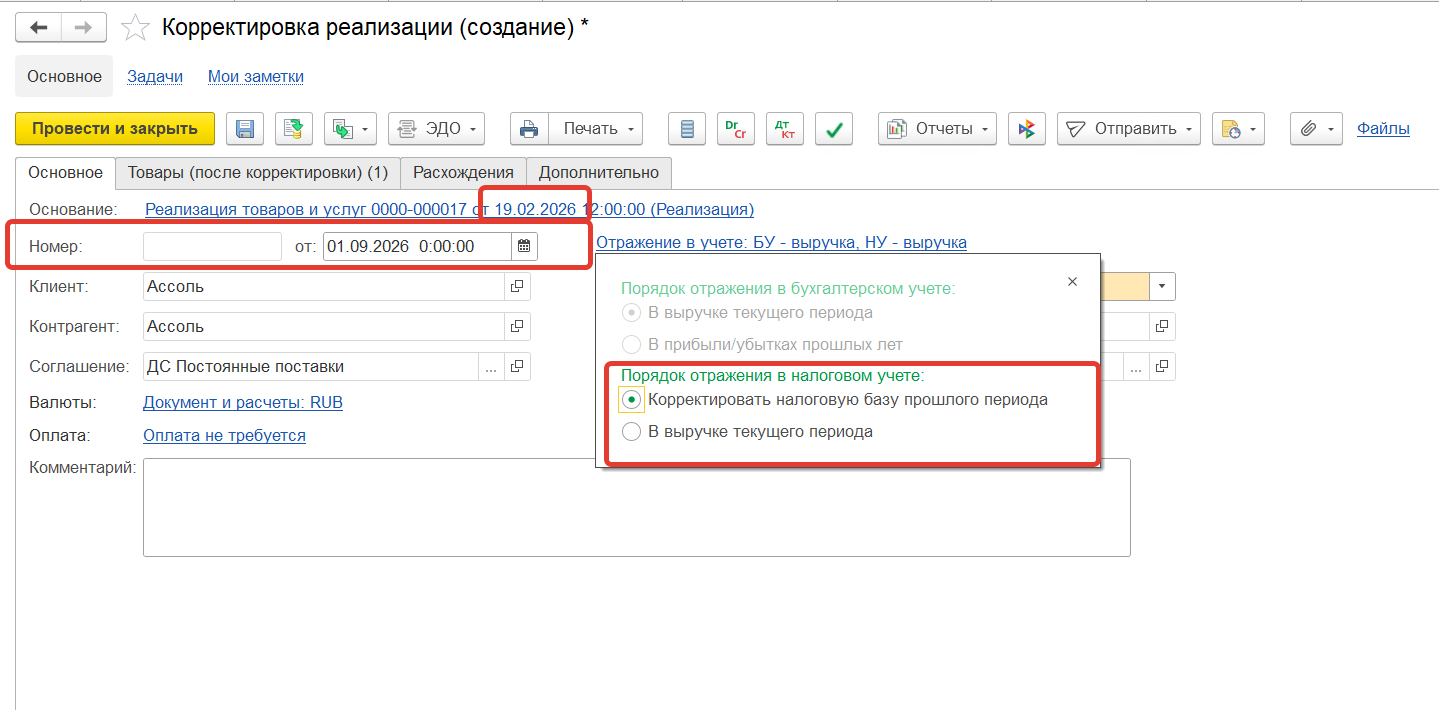The image size is (1439, 710).
Task: Open the paperclip attachments dropdown
Action: 1316,129
